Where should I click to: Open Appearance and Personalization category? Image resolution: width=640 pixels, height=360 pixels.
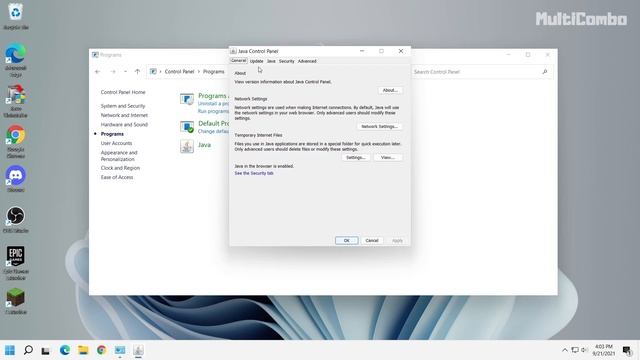(119, 156)
